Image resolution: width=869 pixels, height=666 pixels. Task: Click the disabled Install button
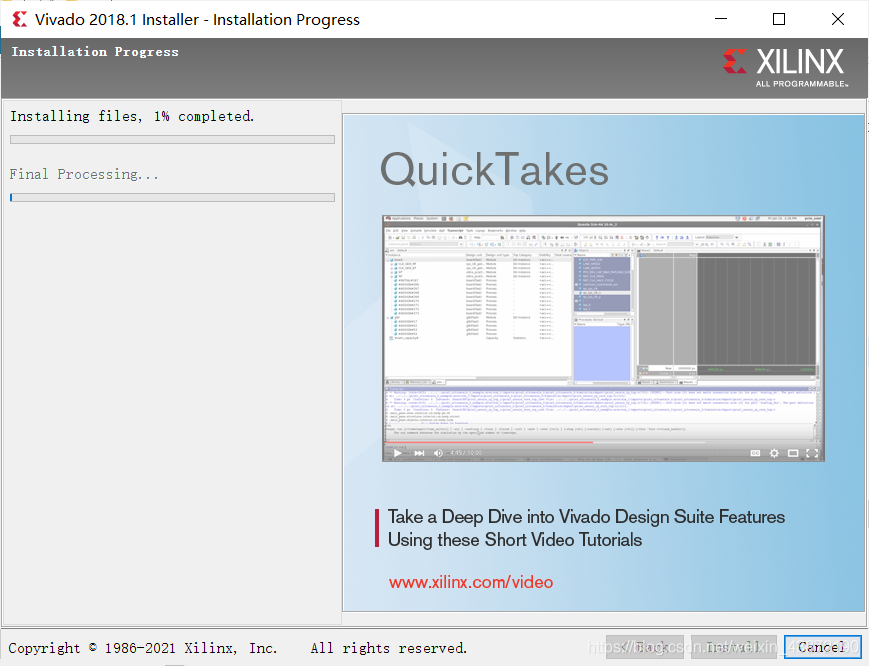coord(734,647)
